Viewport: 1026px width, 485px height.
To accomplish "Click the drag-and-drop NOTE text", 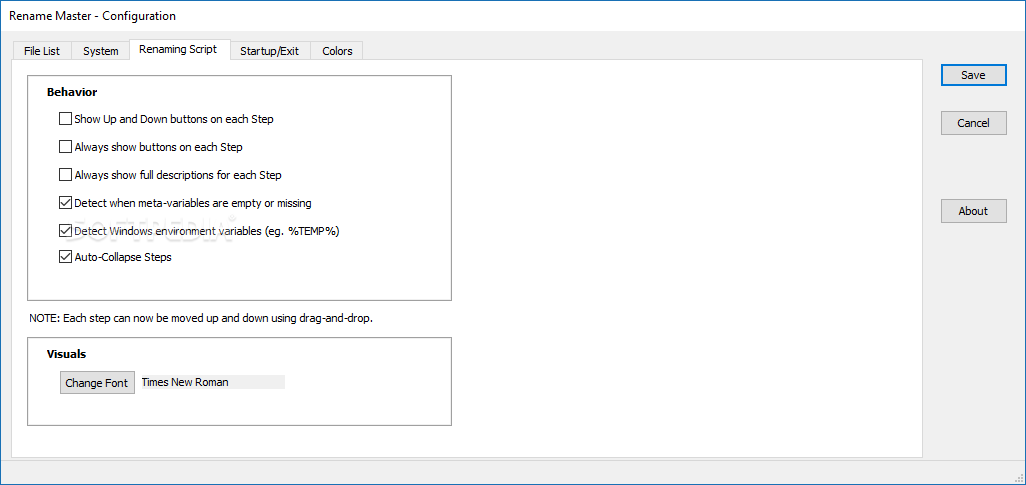I will pos(201,319).
